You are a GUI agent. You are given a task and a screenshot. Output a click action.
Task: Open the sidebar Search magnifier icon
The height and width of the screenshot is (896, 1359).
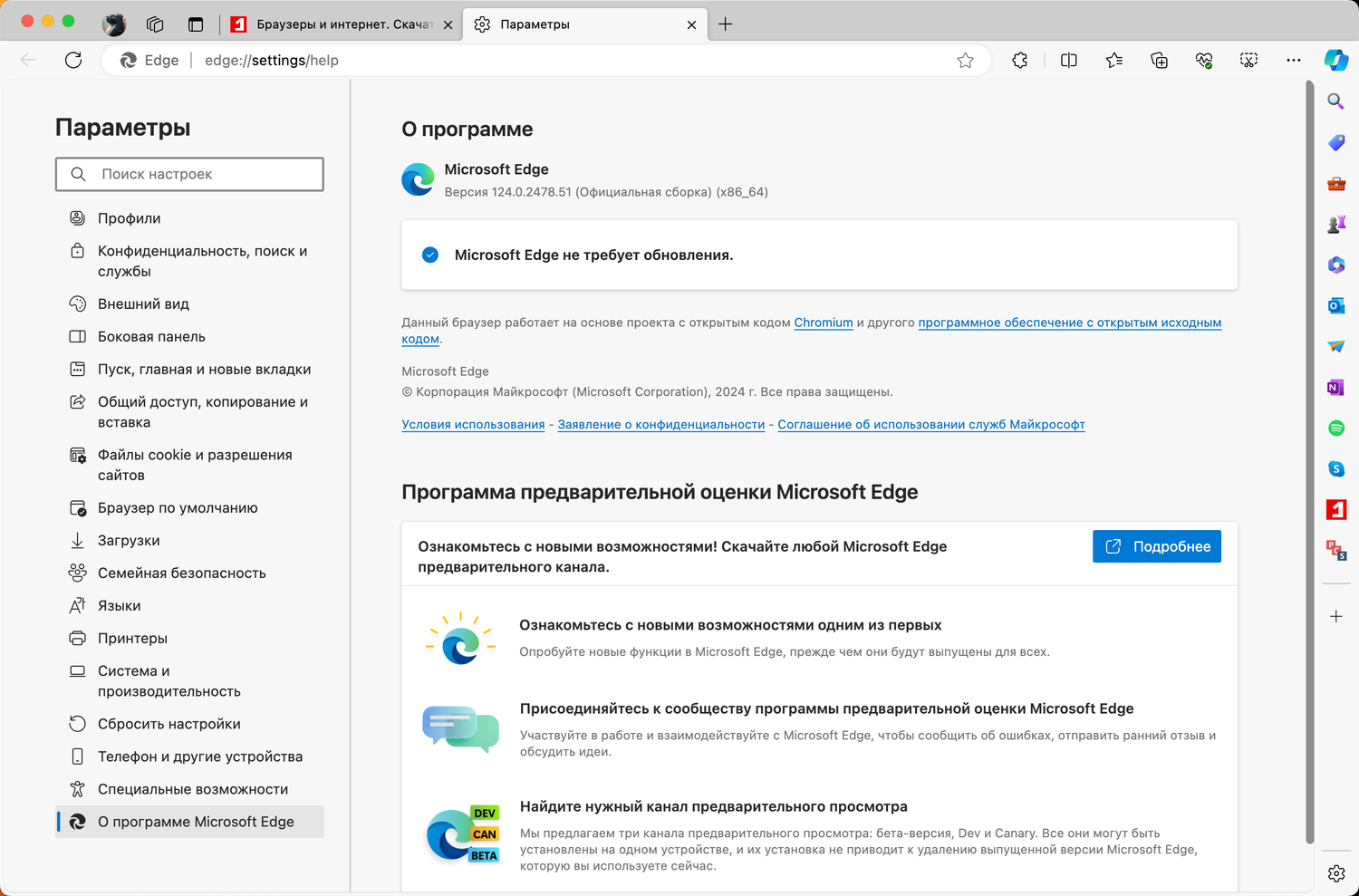[1336, 101]
